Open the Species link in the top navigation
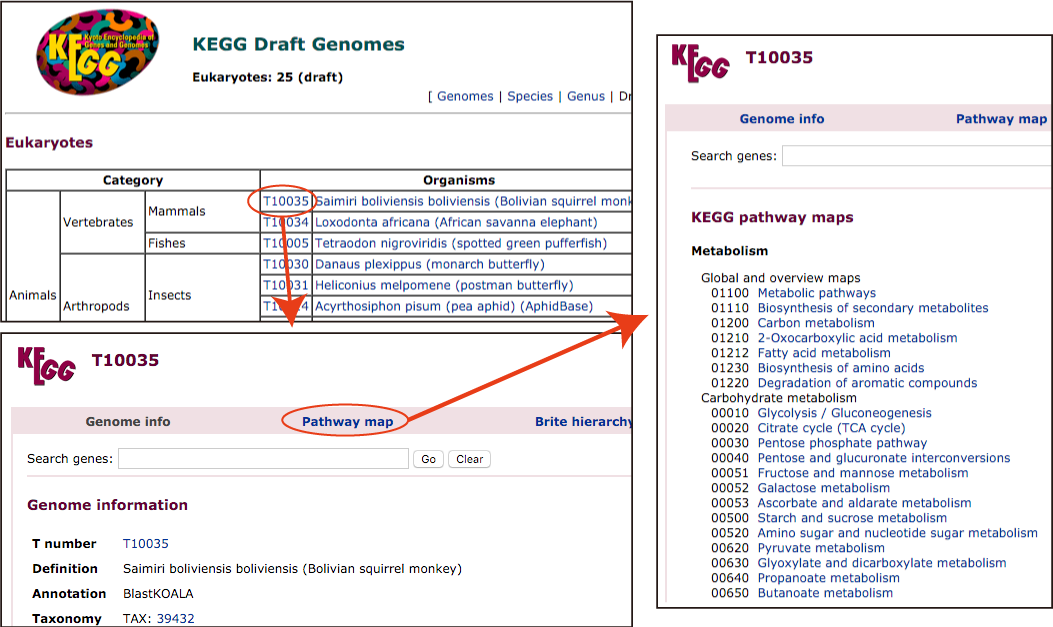Image resolution: width=1053 pixels, height=627 pixels. (530, 96)
